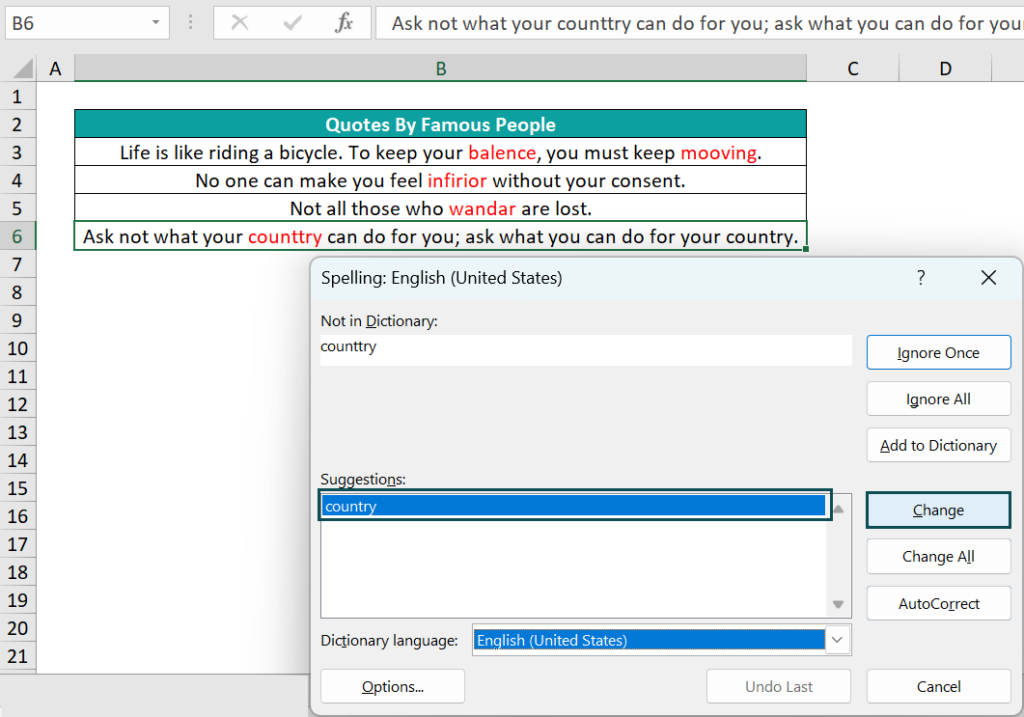Select the suggestion 'country' in list
The width and height of the screenshot is (1024, 717).
click(x=574, y=507)
